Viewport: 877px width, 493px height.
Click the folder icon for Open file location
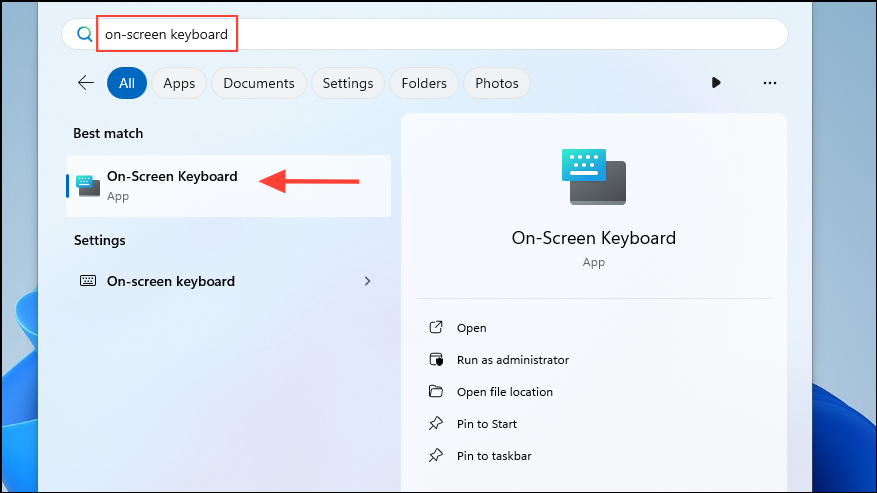pos(436,391)
